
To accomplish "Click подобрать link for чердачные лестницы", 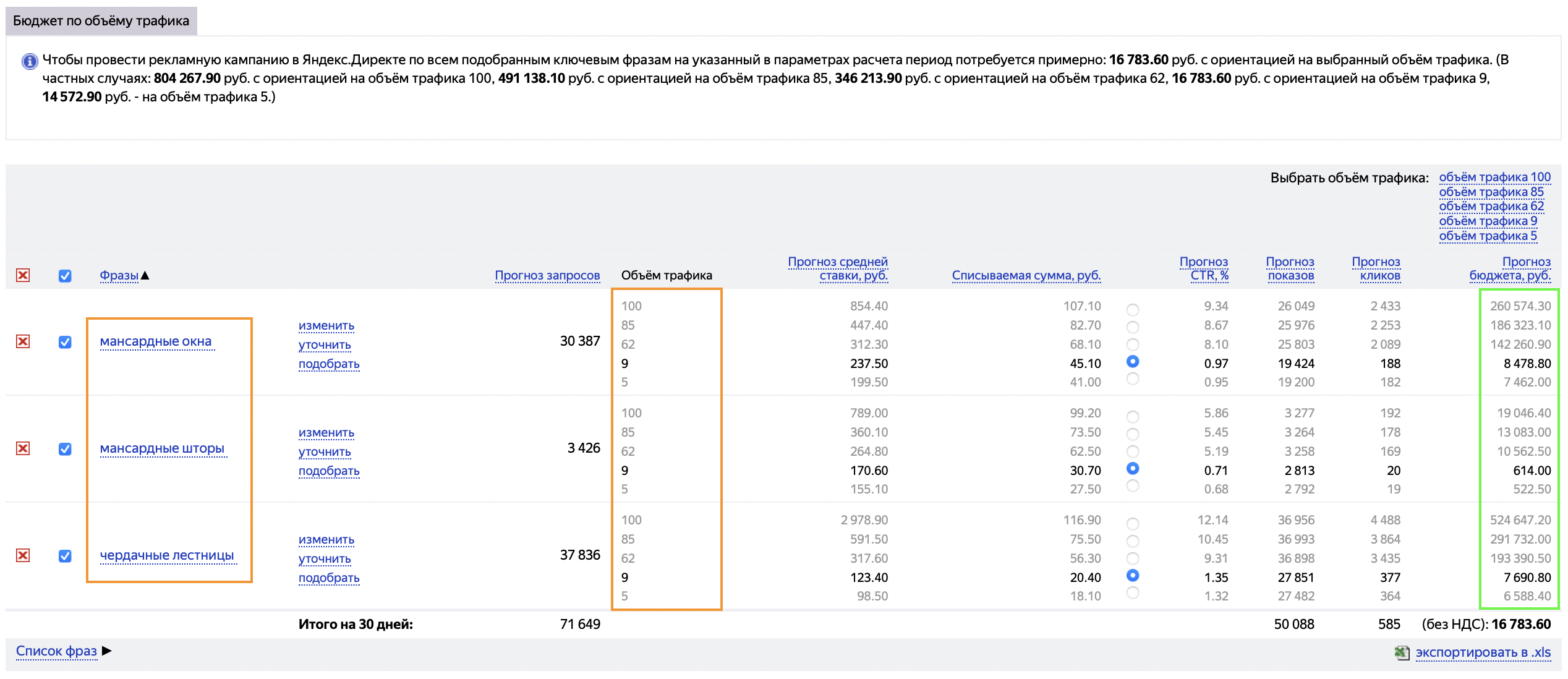I will (x=329, y=578).
